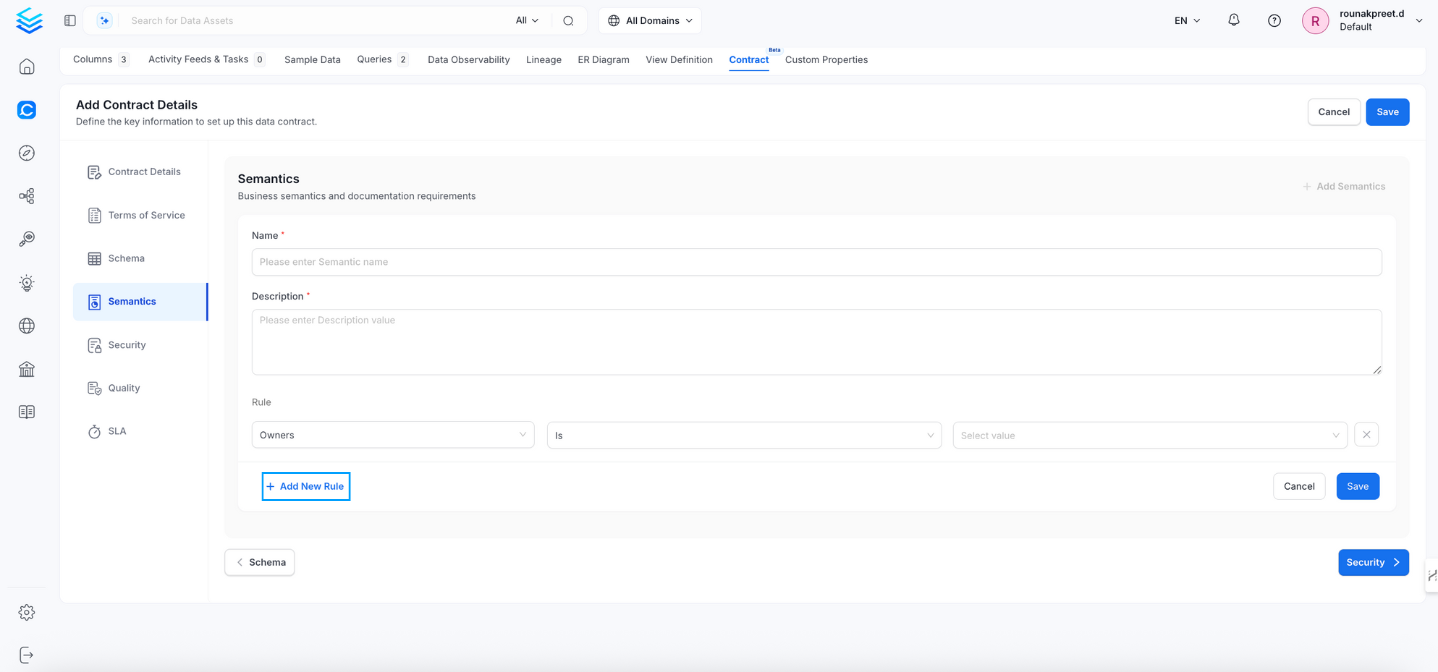Screen dimensions: 1438x672
Task: Open the Glossary book icon in sidebar
Action: click(26, 411)
